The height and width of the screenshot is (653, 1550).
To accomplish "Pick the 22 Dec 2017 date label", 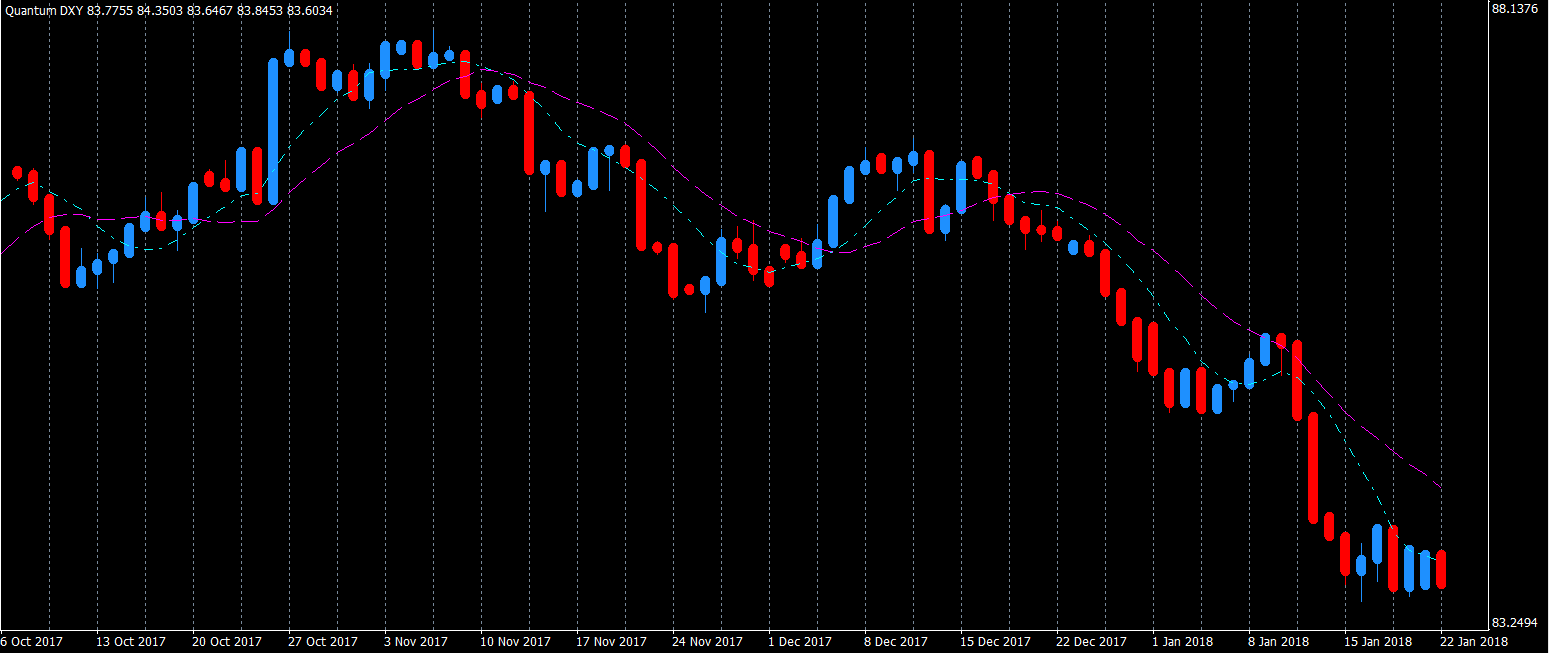I will pos(1091,641).
